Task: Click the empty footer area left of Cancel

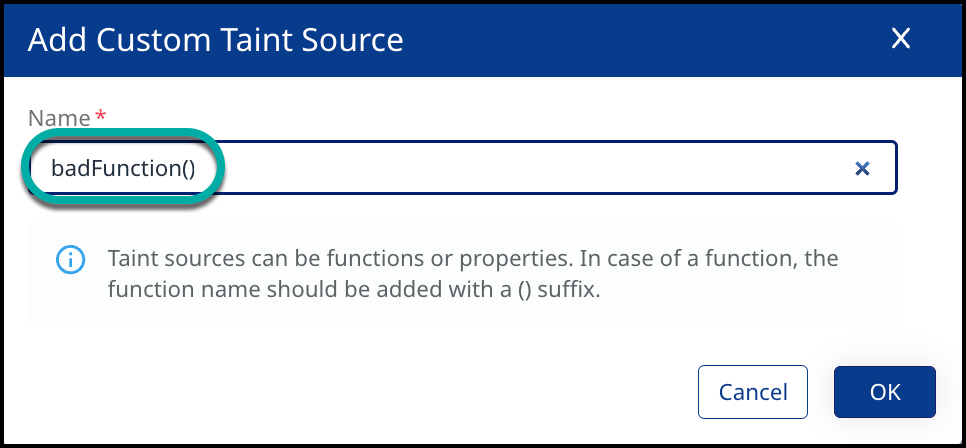Action: tap(350, 391)
